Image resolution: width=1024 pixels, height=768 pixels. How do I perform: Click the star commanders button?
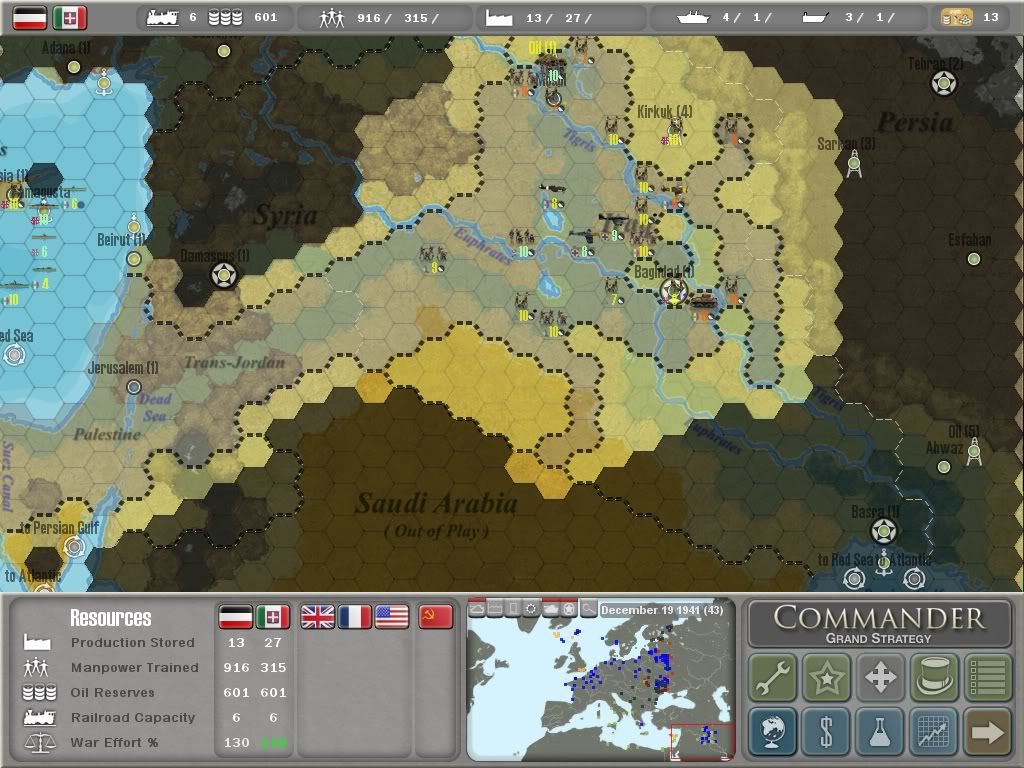(x=826, y=677)
